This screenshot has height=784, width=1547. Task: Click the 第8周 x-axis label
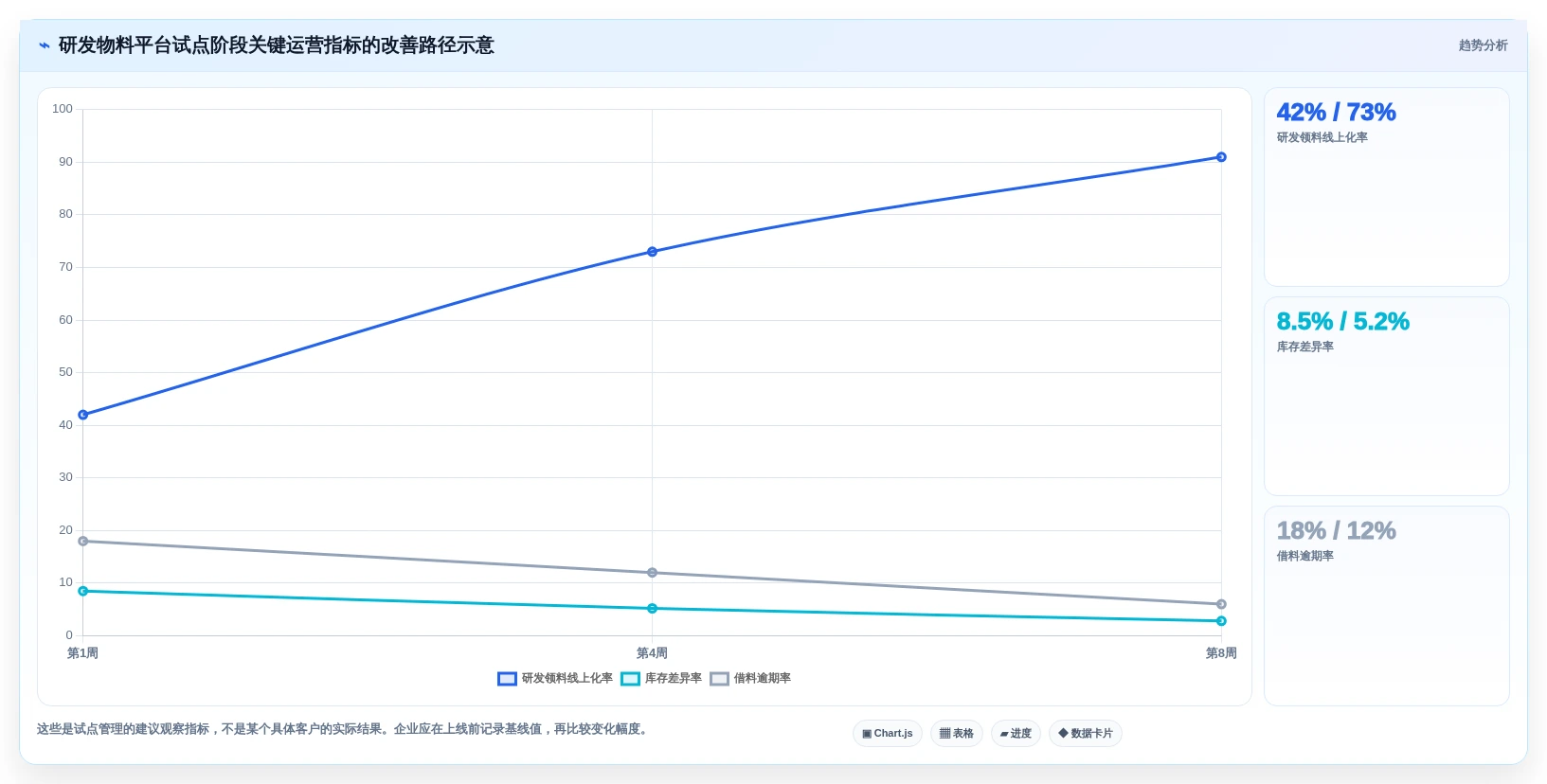(x=1221, y=653)
